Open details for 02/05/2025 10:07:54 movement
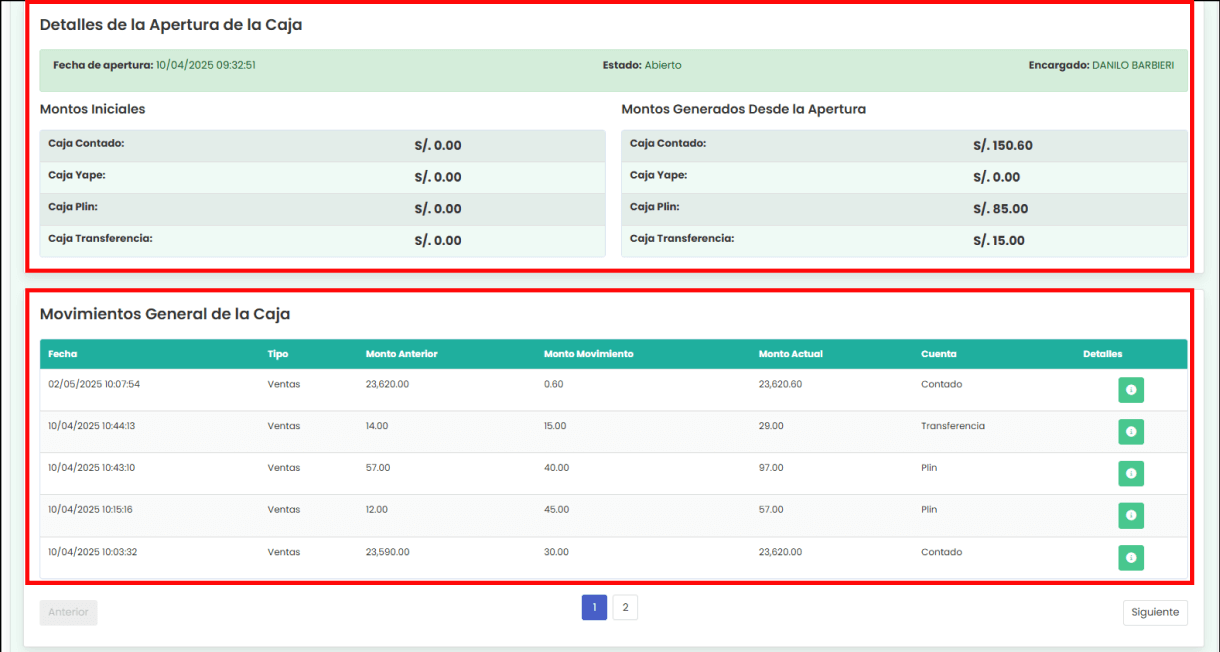The width and height of the screenshot is (1220, 652). [1130, 390]
